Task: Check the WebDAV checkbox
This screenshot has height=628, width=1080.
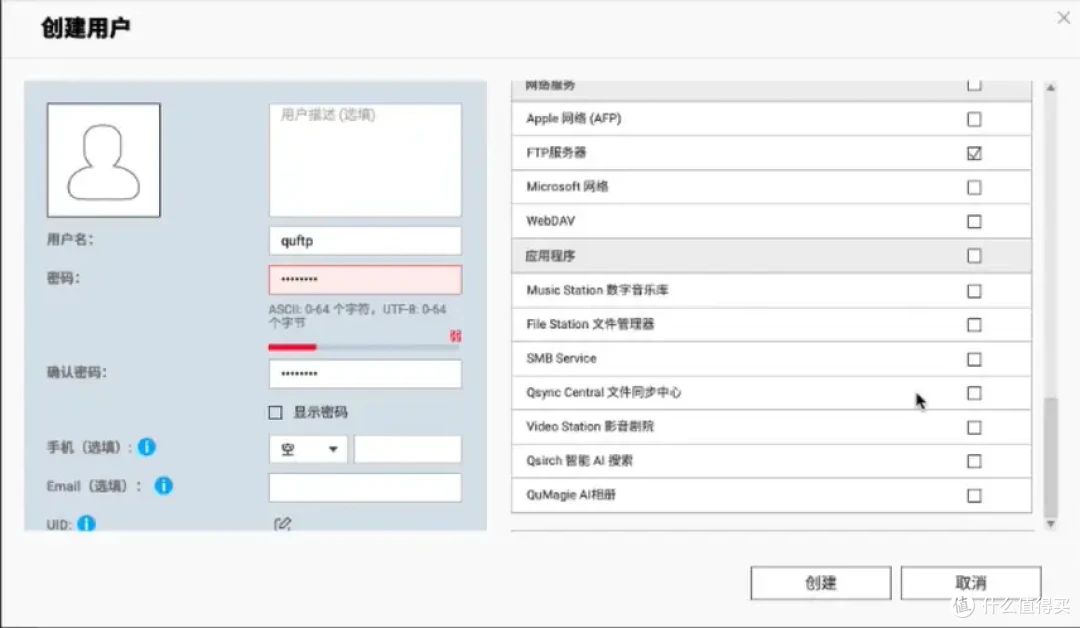Action: [974, 222]
